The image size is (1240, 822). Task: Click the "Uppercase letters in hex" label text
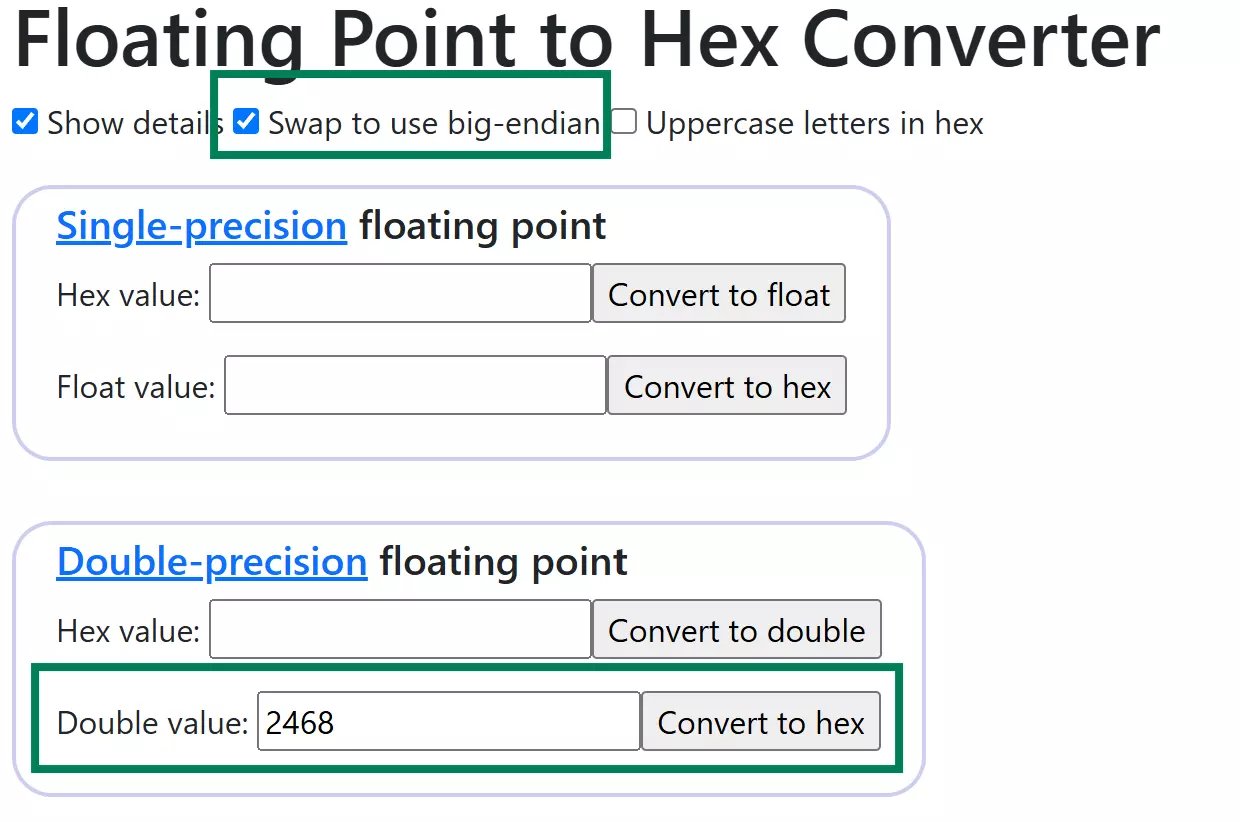click(x=814, y=123)
